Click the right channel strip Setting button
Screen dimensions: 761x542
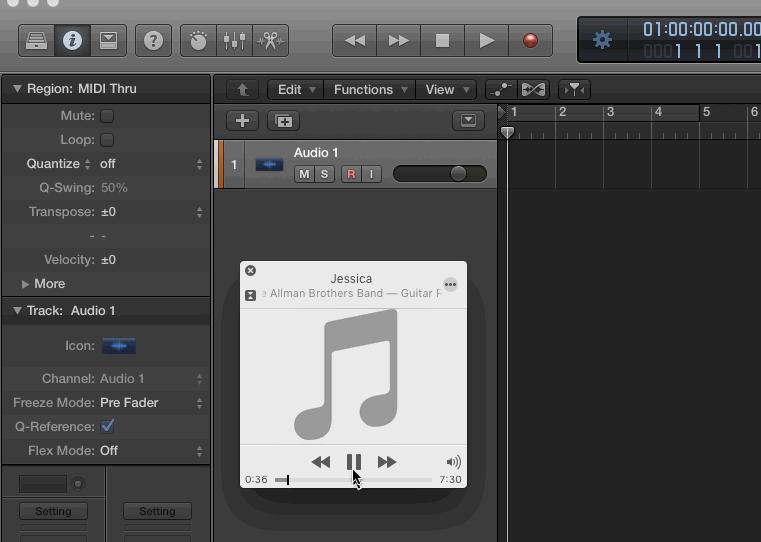point(157,511)
